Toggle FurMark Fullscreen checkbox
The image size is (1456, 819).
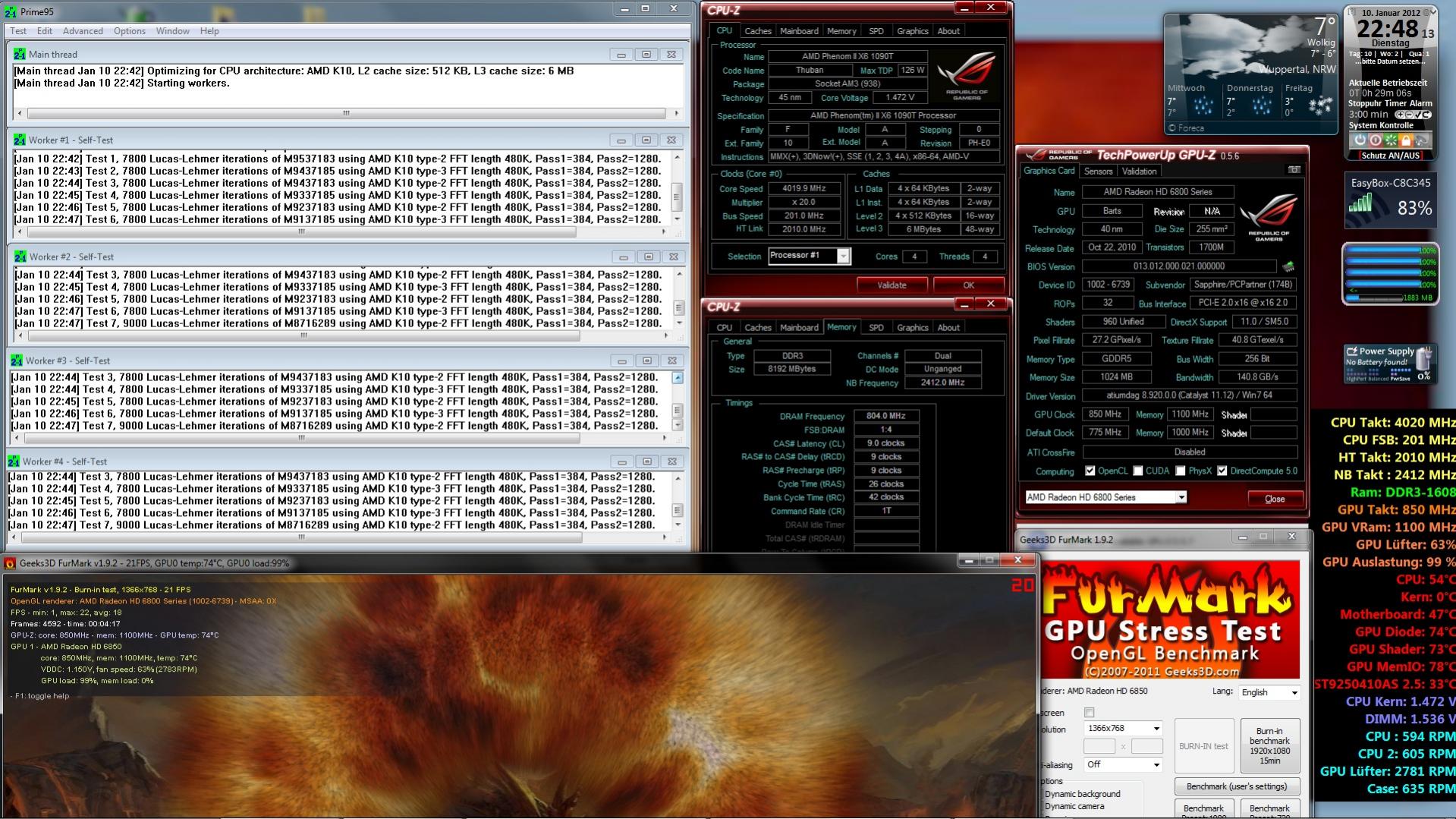[1090, 713]
